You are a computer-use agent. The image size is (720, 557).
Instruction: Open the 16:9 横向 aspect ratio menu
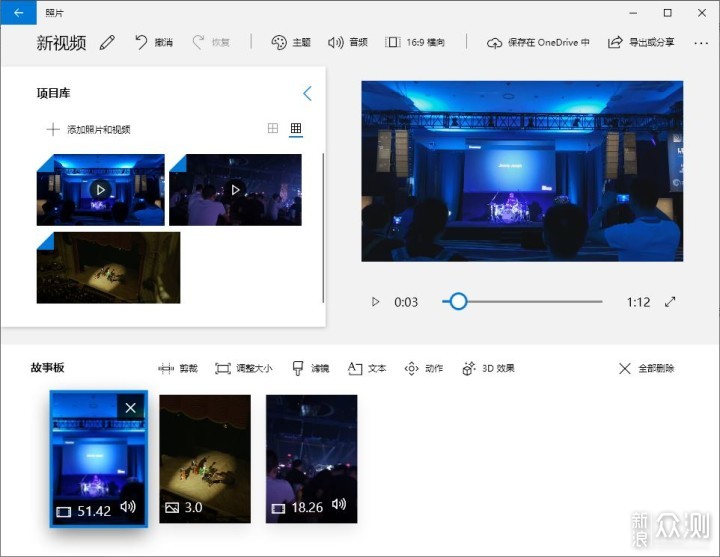coord(415,43)
